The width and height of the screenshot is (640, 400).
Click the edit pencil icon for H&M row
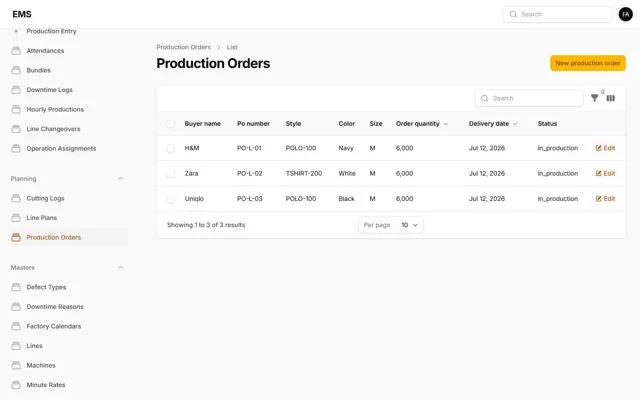pos(598,148)
